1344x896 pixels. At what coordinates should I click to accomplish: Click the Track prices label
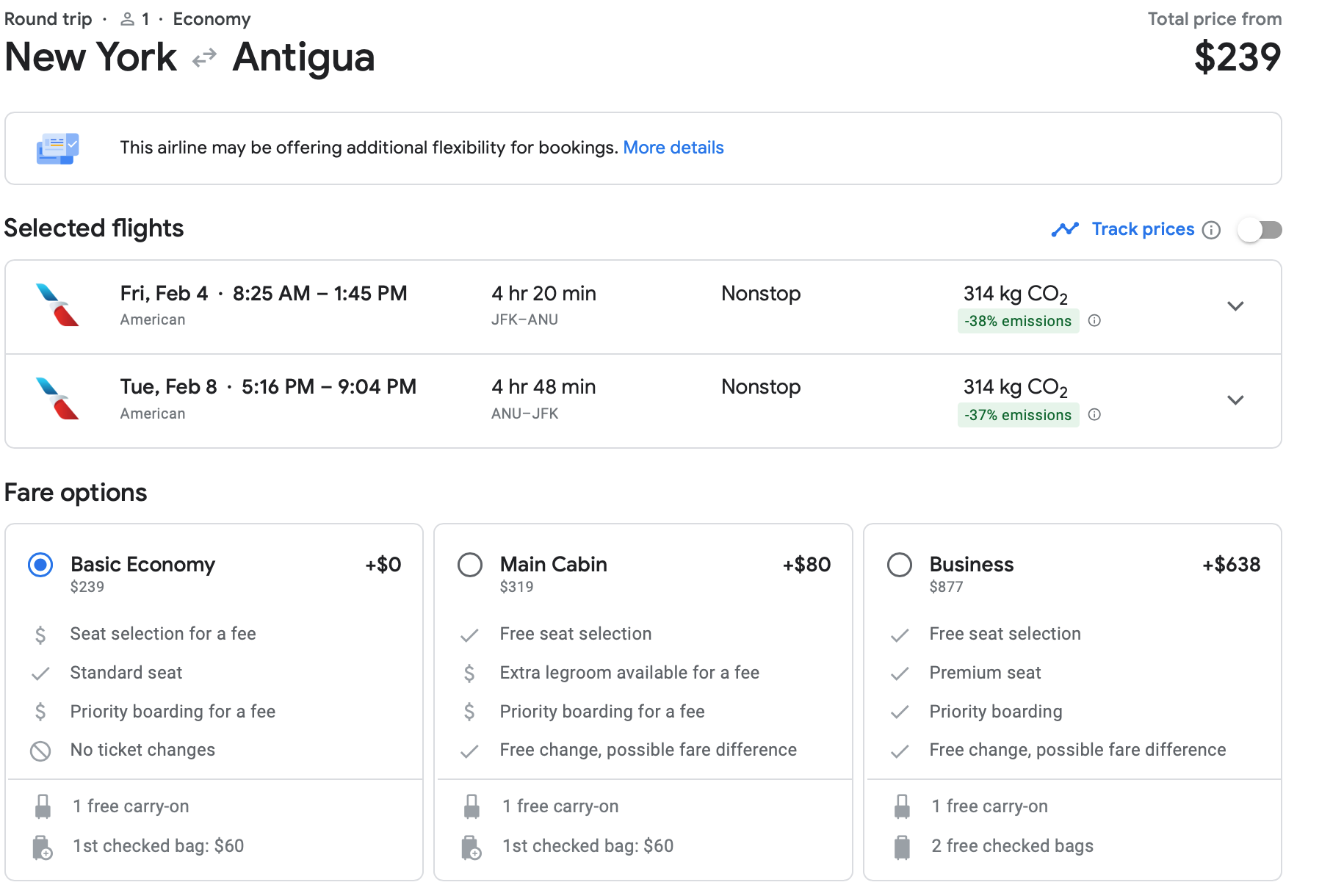(x=1143, y=229)
